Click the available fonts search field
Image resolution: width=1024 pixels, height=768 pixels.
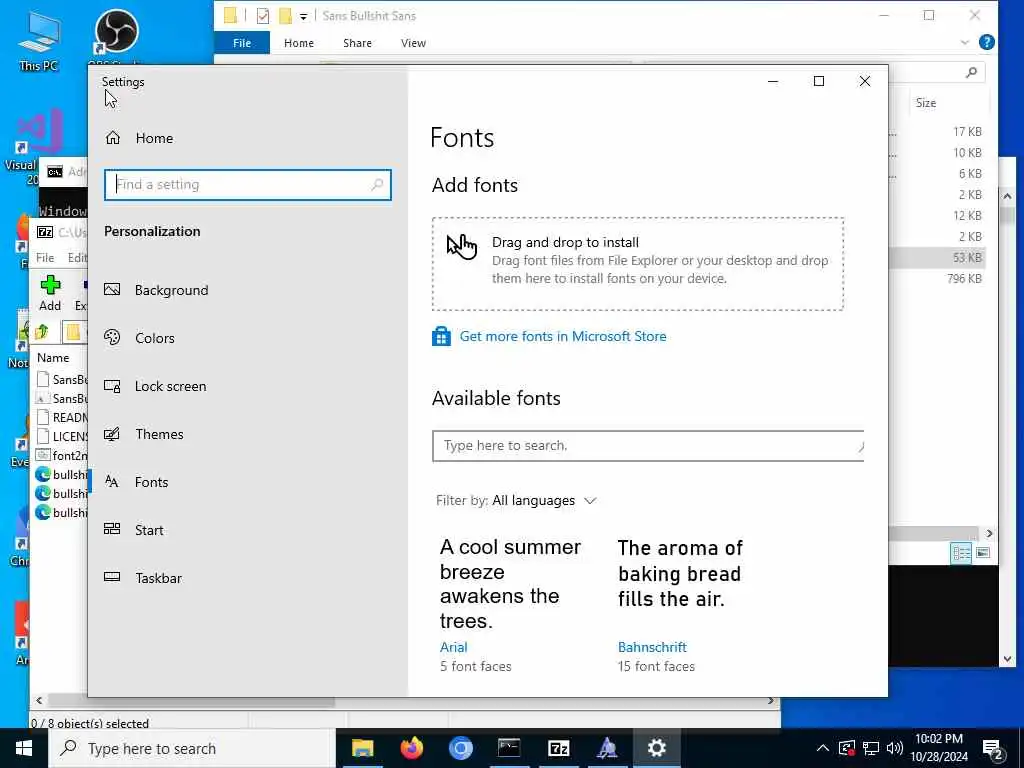[647, 445]
